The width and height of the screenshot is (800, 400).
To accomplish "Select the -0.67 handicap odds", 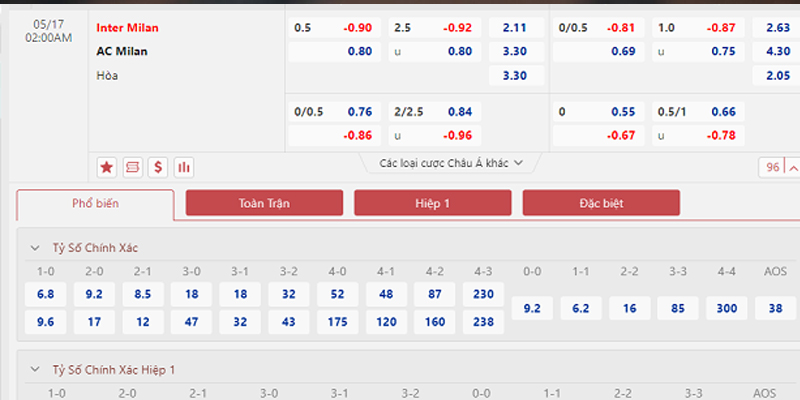I will click(598, 136).
